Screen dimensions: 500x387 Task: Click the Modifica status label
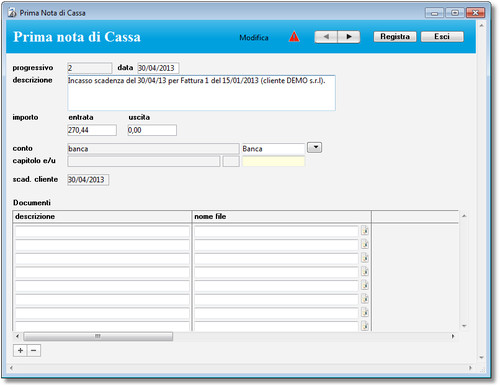254,38
